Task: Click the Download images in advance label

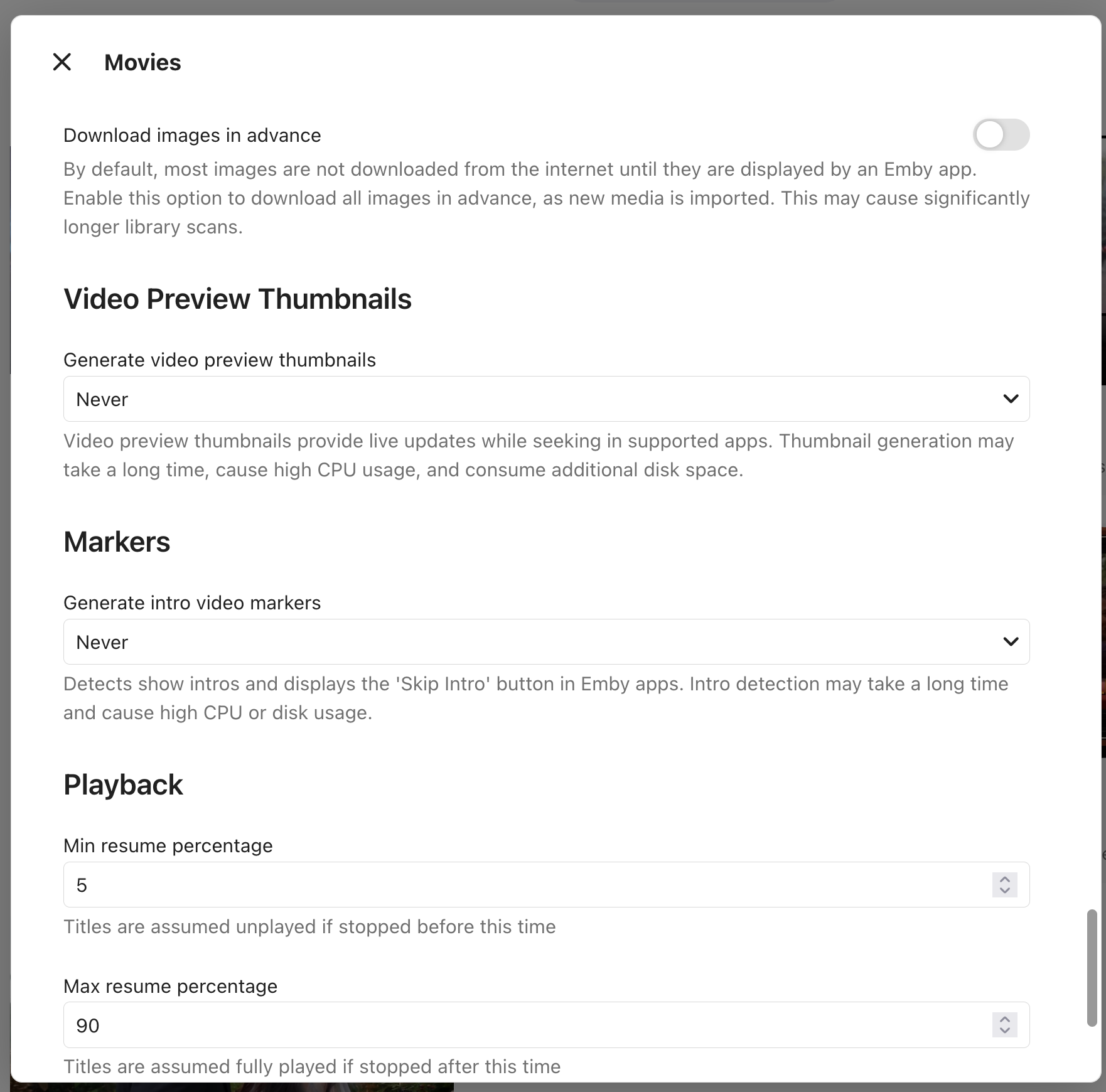Action: click(192, 135)
